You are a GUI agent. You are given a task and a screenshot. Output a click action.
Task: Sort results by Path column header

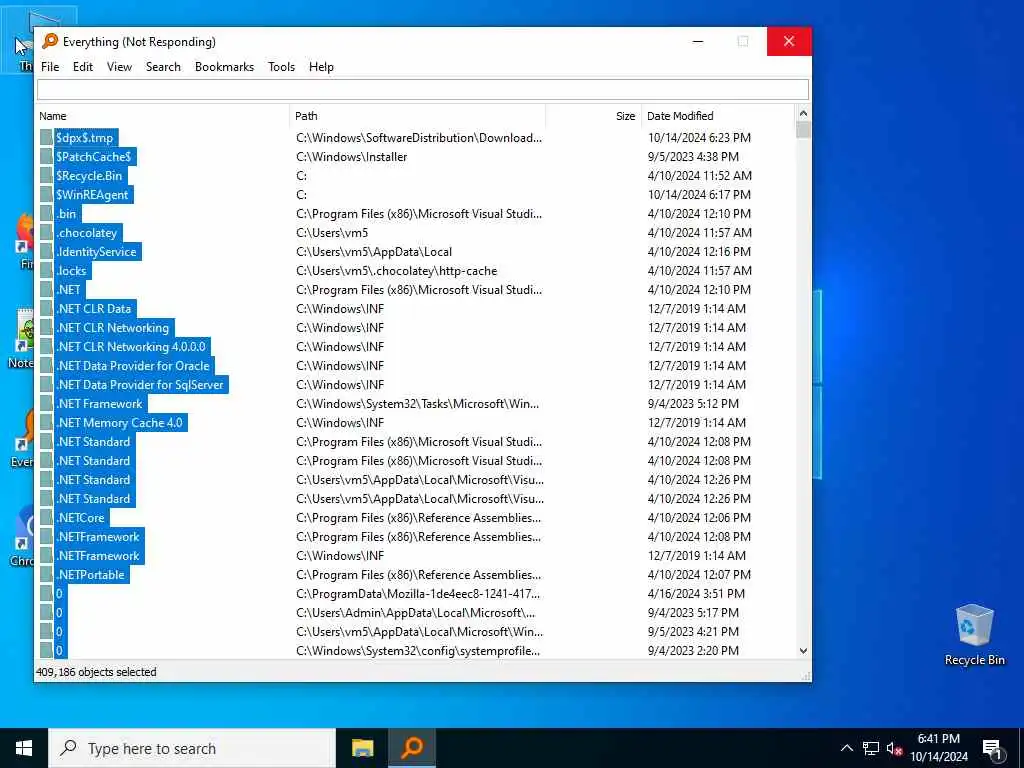[x=417, y=116]
